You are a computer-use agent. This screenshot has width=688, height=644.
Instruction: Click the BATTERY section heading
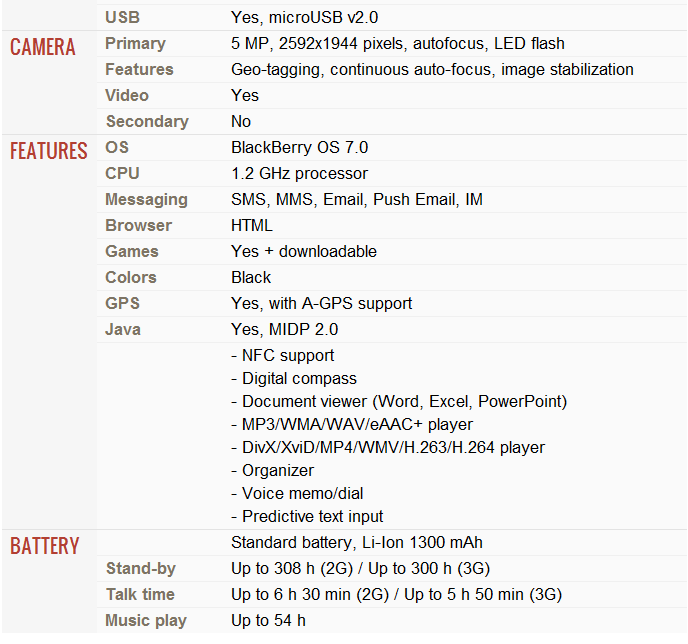coord(45,546)
